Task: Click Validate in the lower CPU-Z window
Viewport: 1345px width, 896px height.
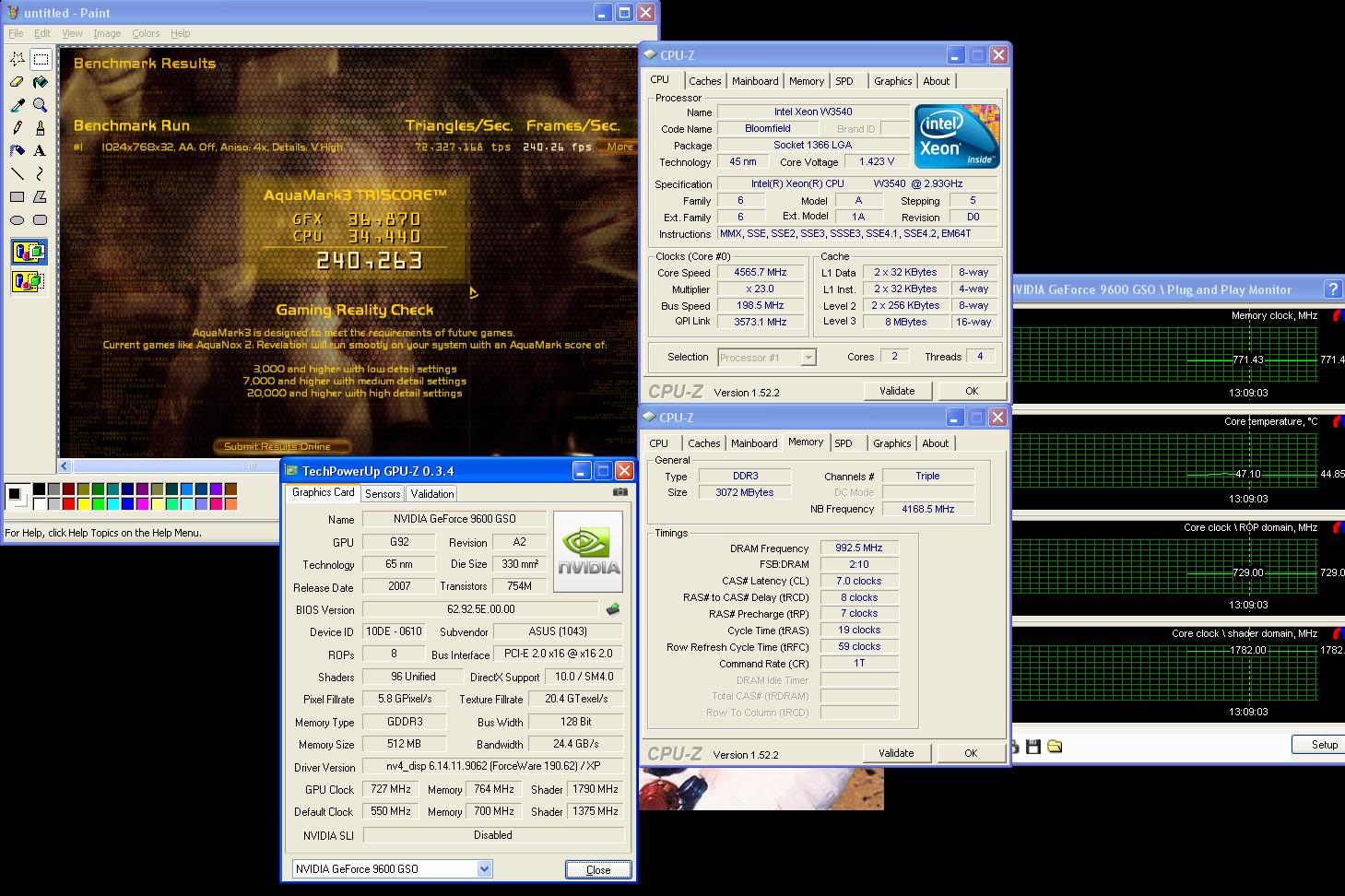Action: 896,753
